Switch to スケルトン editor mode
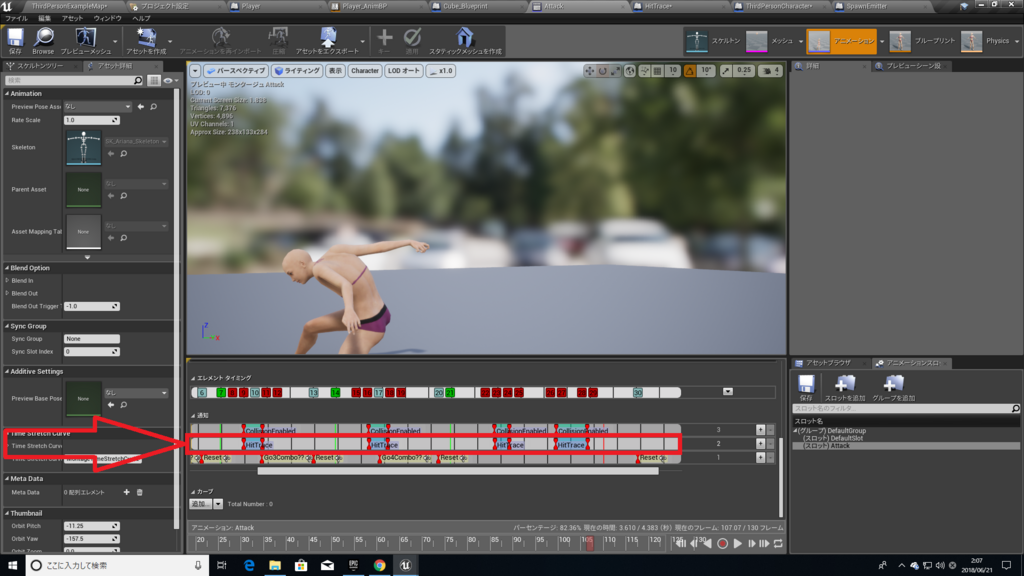The width and height of the screenshot is (1024, 576). 713,41
